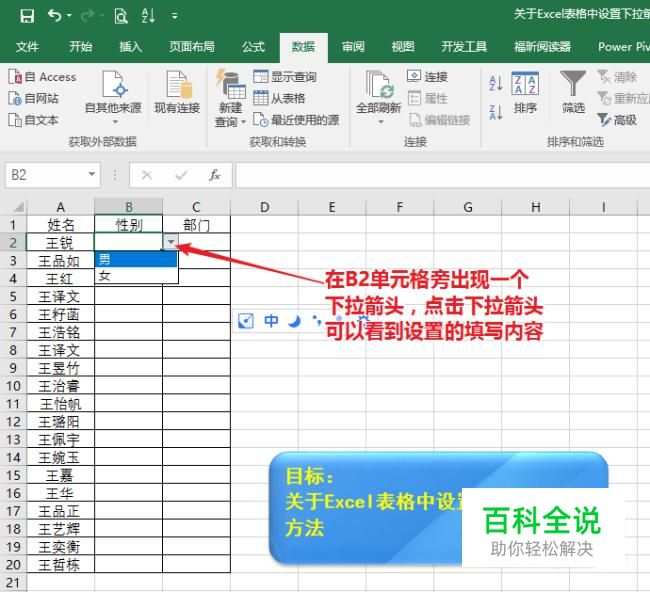The width and height of the screenshot is (650, 592).
Task: Click cell containing 王婉玉
Action: [x=61, y=458]
